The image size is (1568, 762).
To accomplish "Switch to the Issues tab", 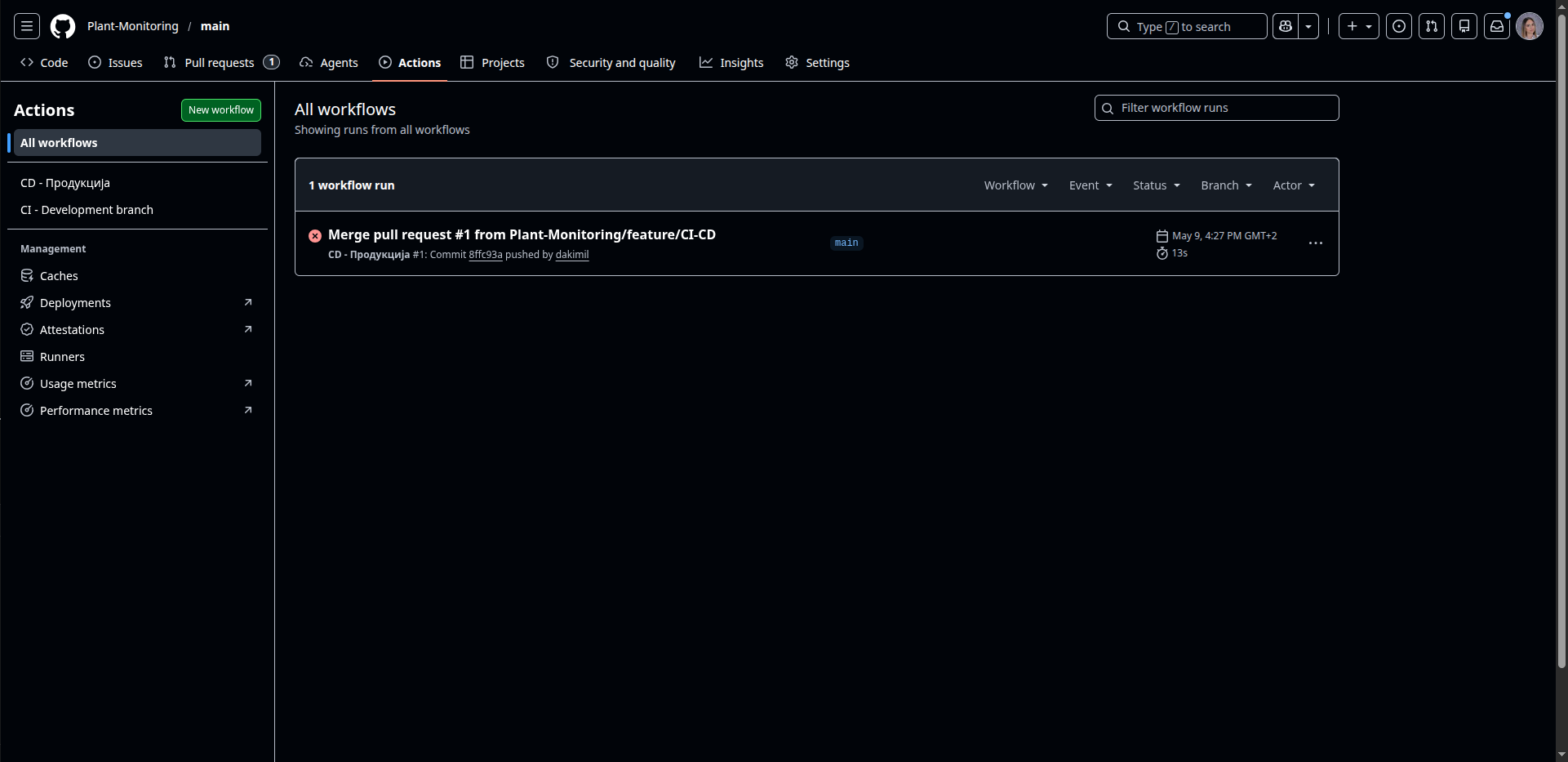I will [115, 63].
